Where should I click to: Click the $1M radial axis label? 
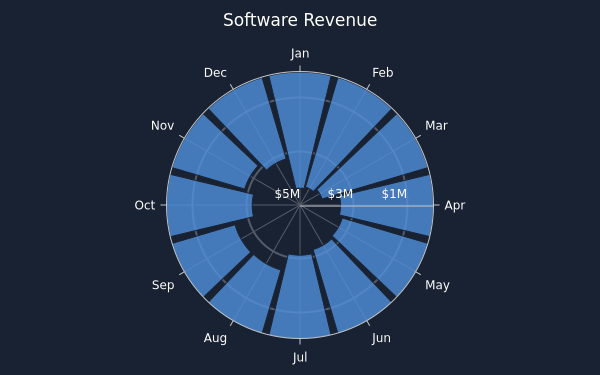pyautogui.click(x=394, y=194)
